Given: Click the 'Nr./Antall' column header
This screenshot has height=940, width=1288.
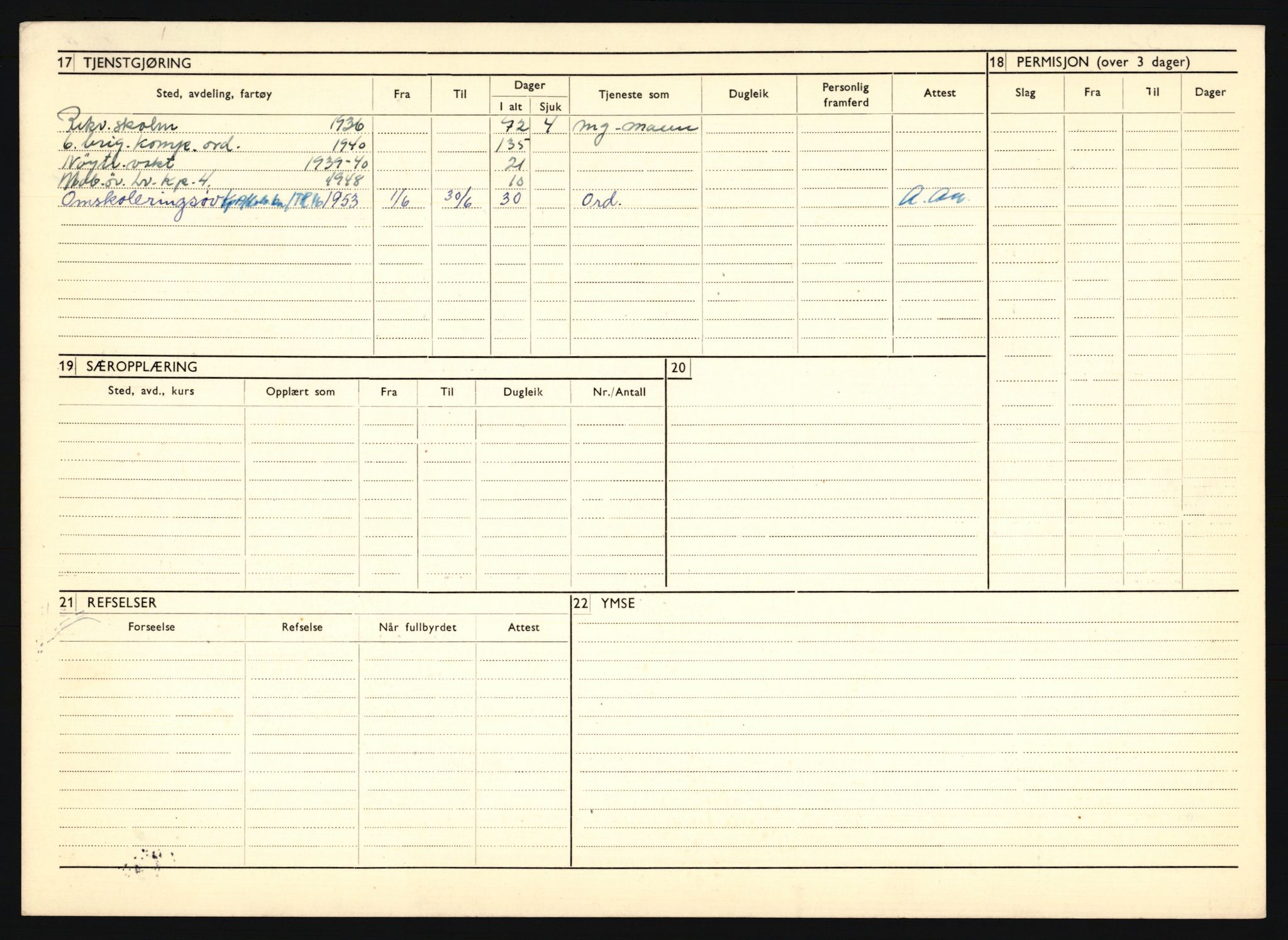Looking at the screenshot, I should [x=619, y=391].
